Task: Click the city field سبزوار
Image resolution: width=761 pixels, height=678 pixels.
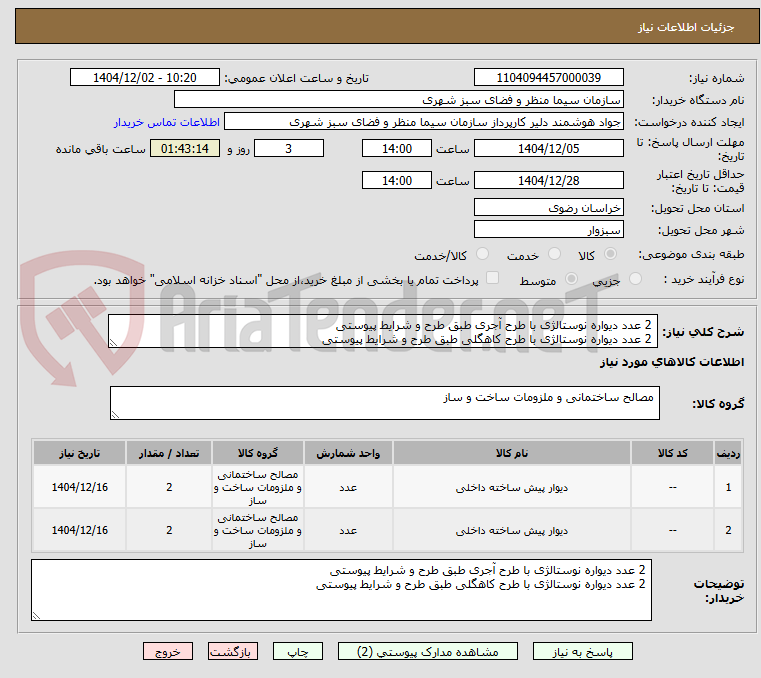Action: coord(548,230)
